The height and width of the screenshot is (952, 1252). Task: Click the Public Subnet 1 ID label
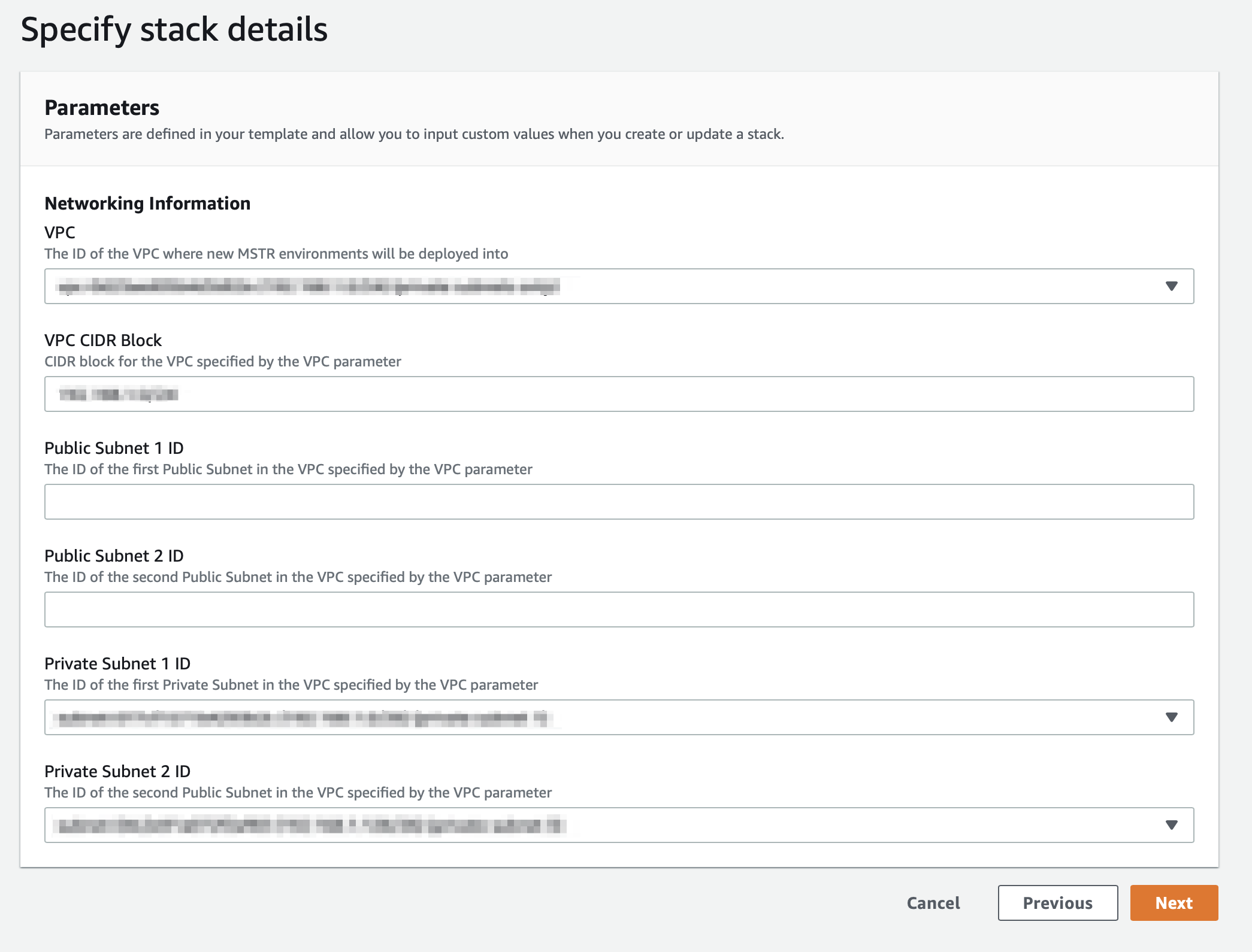[x=114, y=448]
